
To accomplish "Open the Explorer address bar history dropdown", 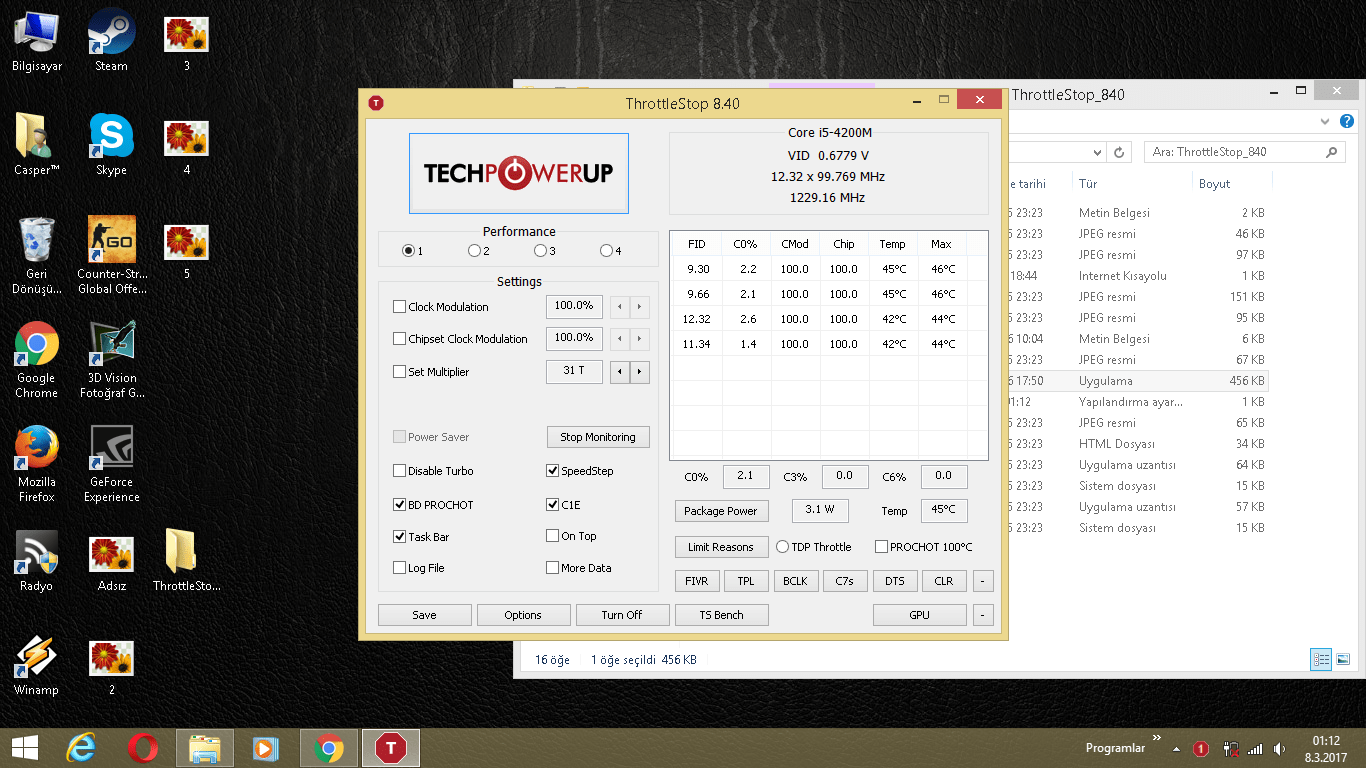I will [x=1097, y=152].
